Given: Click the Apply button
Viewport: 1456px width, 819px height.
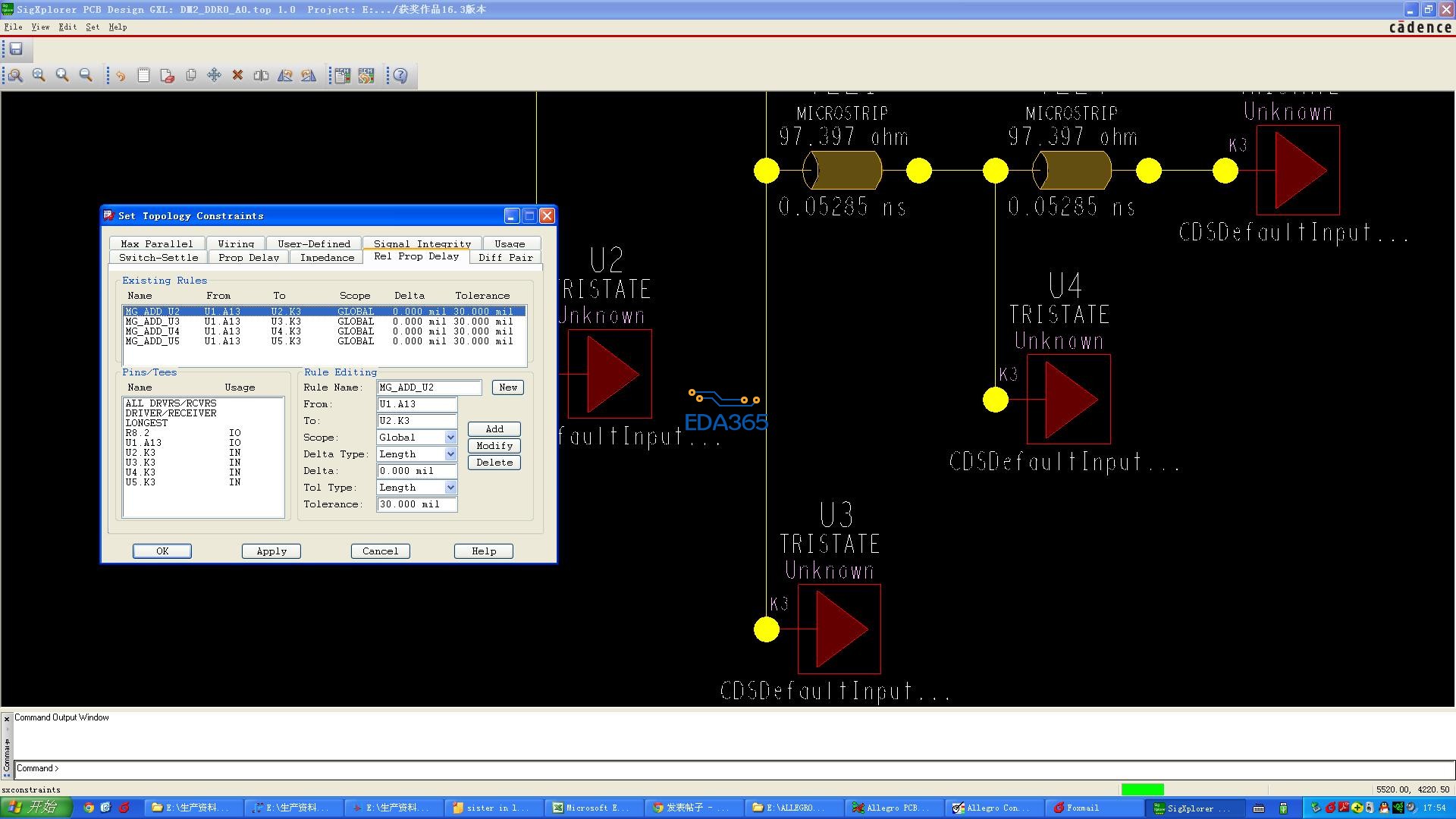Looking at the screenshot, I should pos(271,551).
